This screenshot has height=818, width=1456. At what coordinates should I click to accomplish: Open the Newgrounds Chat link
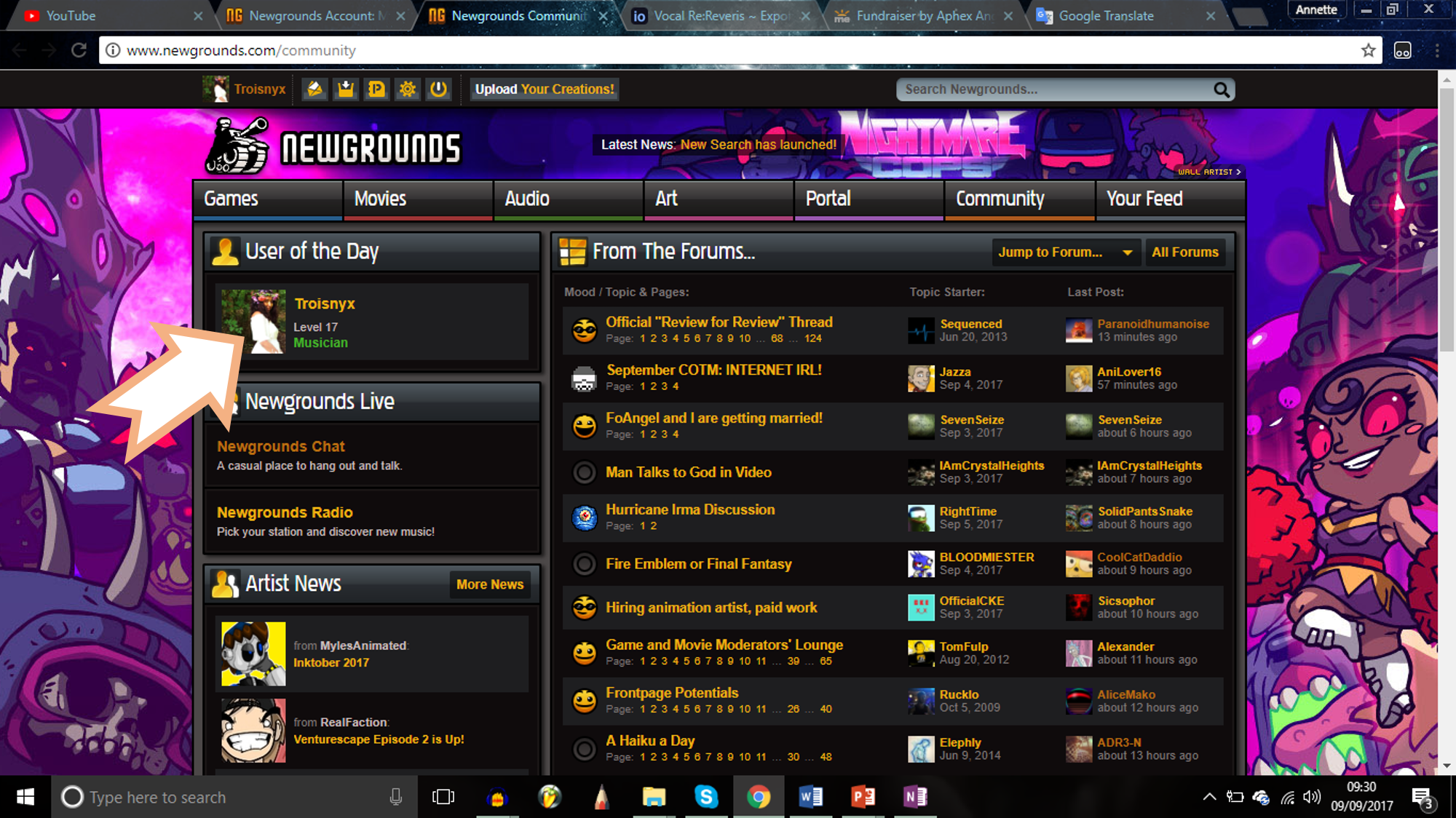coord(280,446)
